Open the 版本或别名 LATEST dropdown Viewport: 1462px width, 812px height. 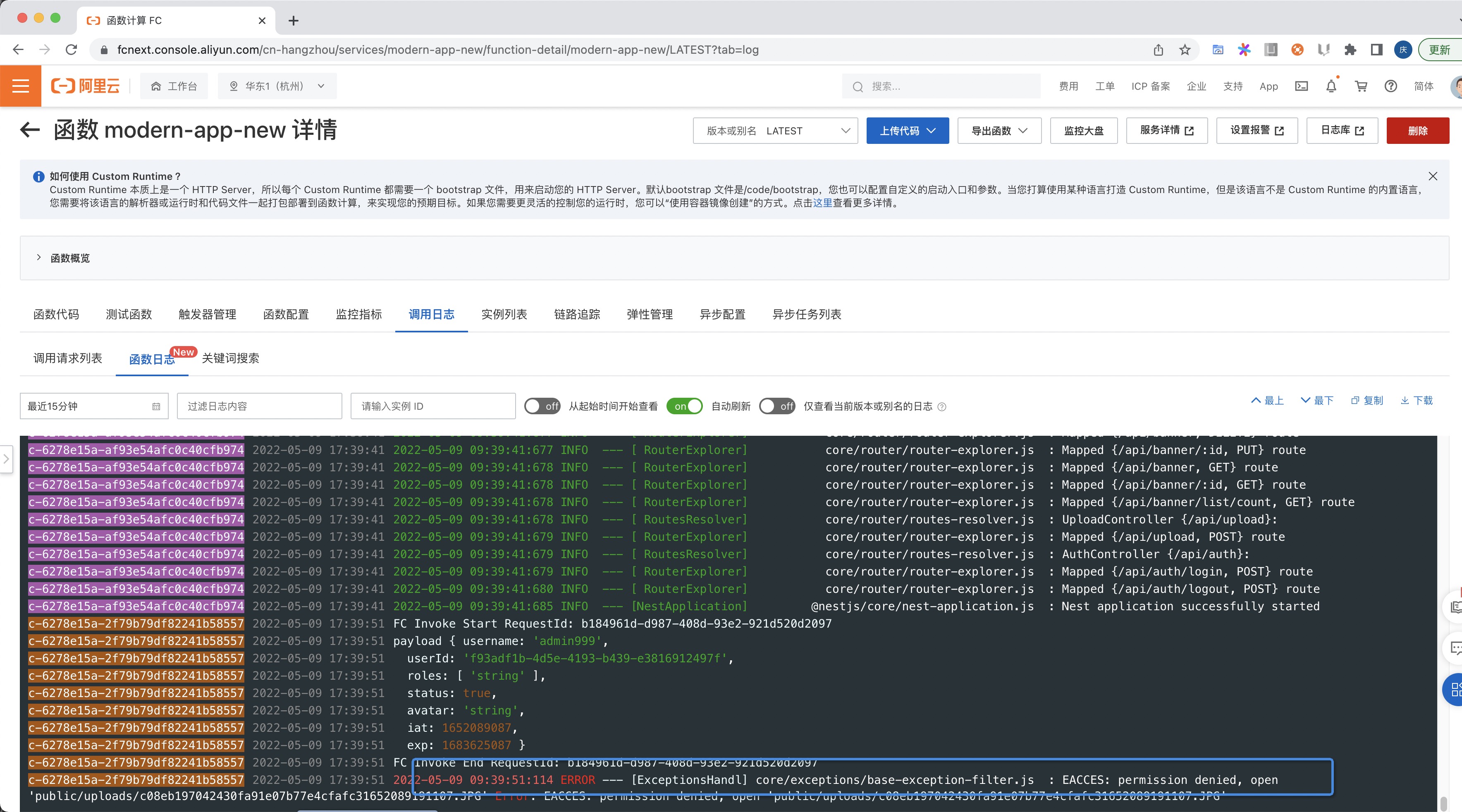point(775,131)
